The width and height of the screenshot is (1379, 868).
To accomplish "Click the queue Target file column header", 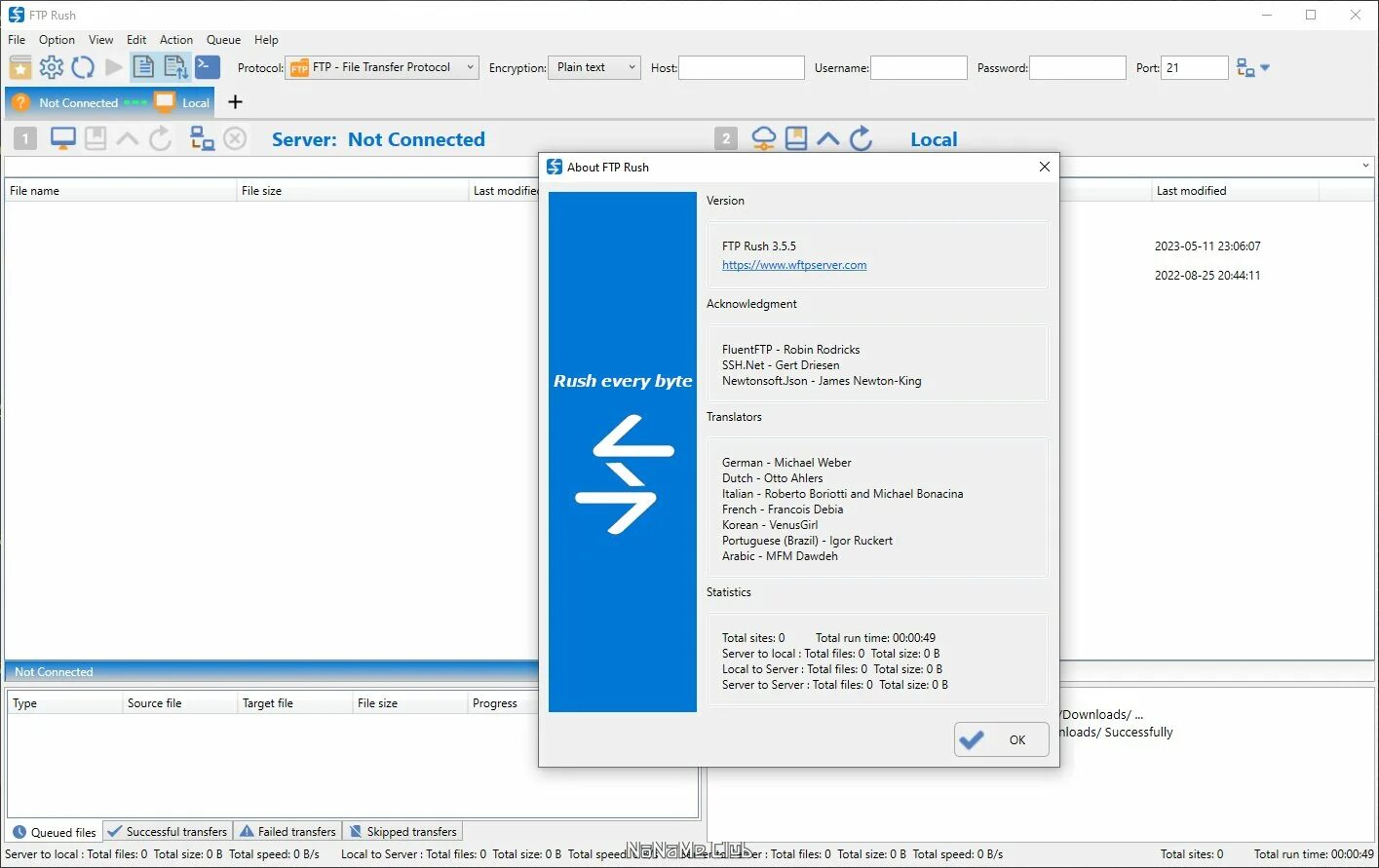I will pyautogui.click(x=295, y=703).
